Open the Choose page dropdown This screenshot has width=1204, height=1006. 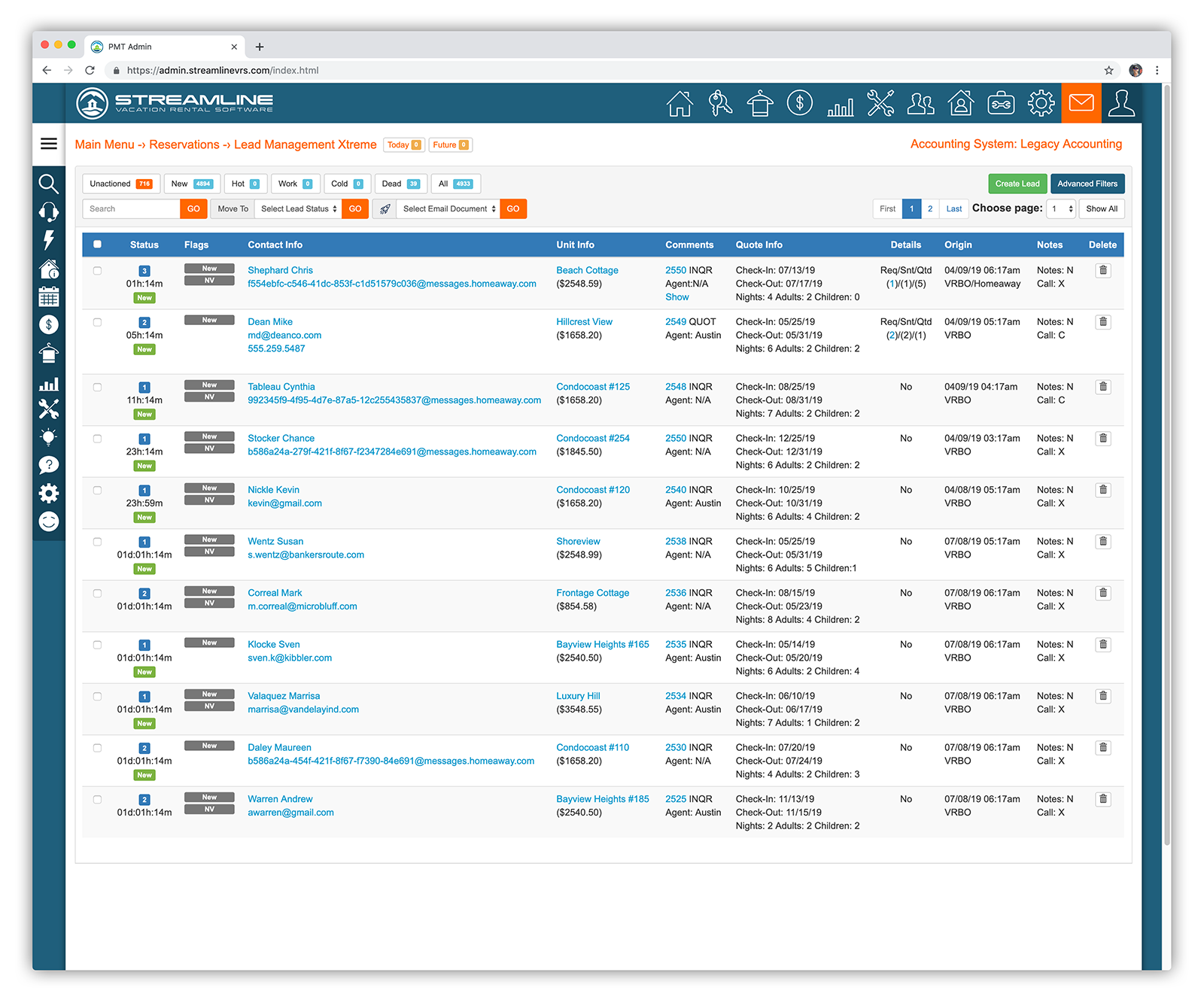pyautogui.click(x=1061, y=208)
